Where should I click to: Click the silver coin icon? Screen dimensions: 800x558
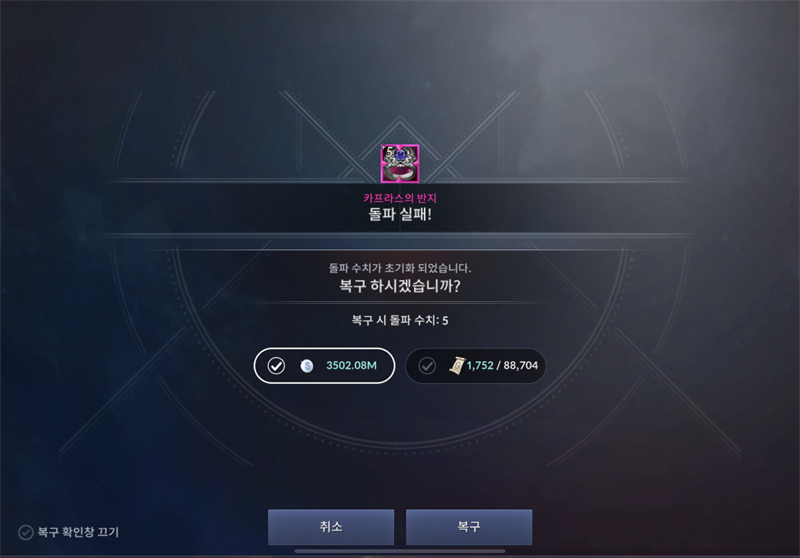[307, 366]
